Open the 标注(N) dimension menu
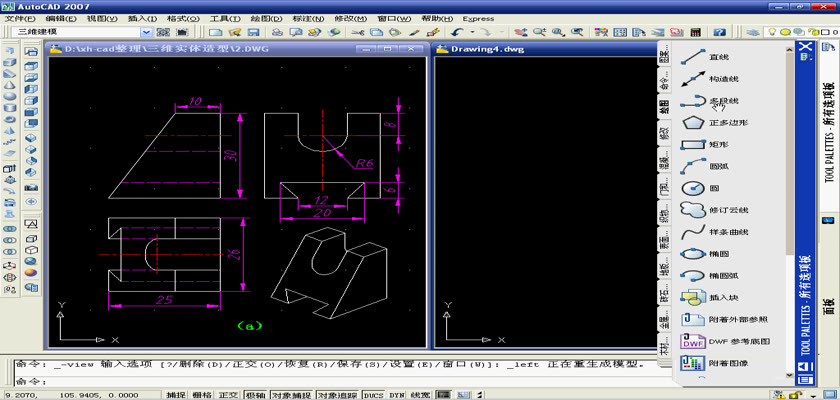Screen dimensions: 840x400 pyautogui.click(x=308, y=19)
